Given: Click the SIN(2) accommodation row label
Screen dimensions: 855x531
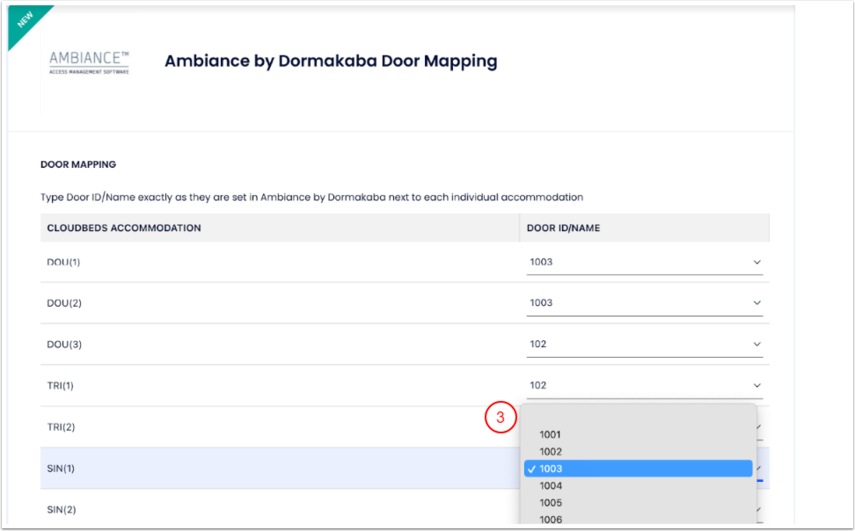Looking at the screenshot, I should [x=61, y=510].
